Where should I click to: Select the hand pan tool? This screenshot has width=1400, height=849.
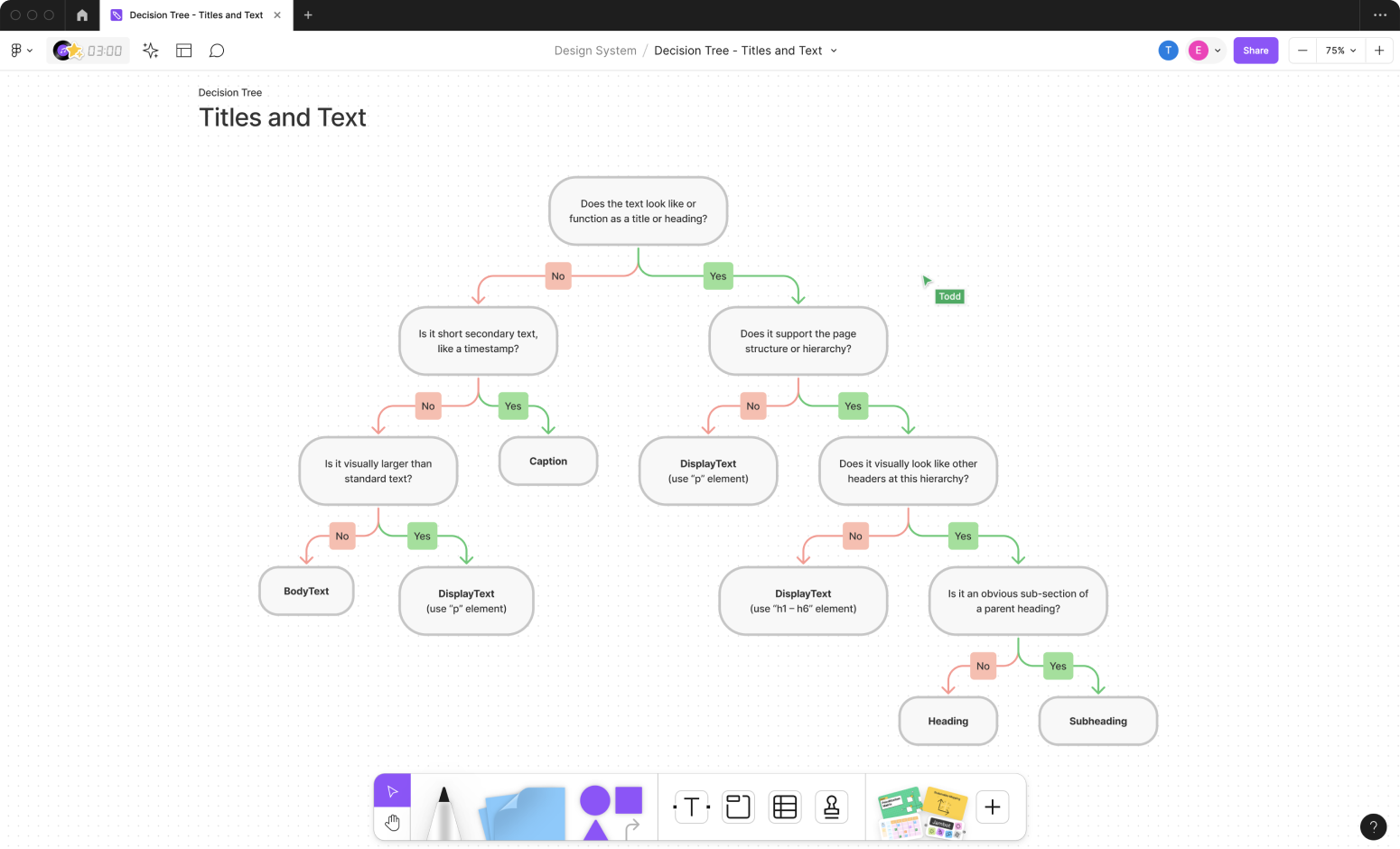point(392,823)
